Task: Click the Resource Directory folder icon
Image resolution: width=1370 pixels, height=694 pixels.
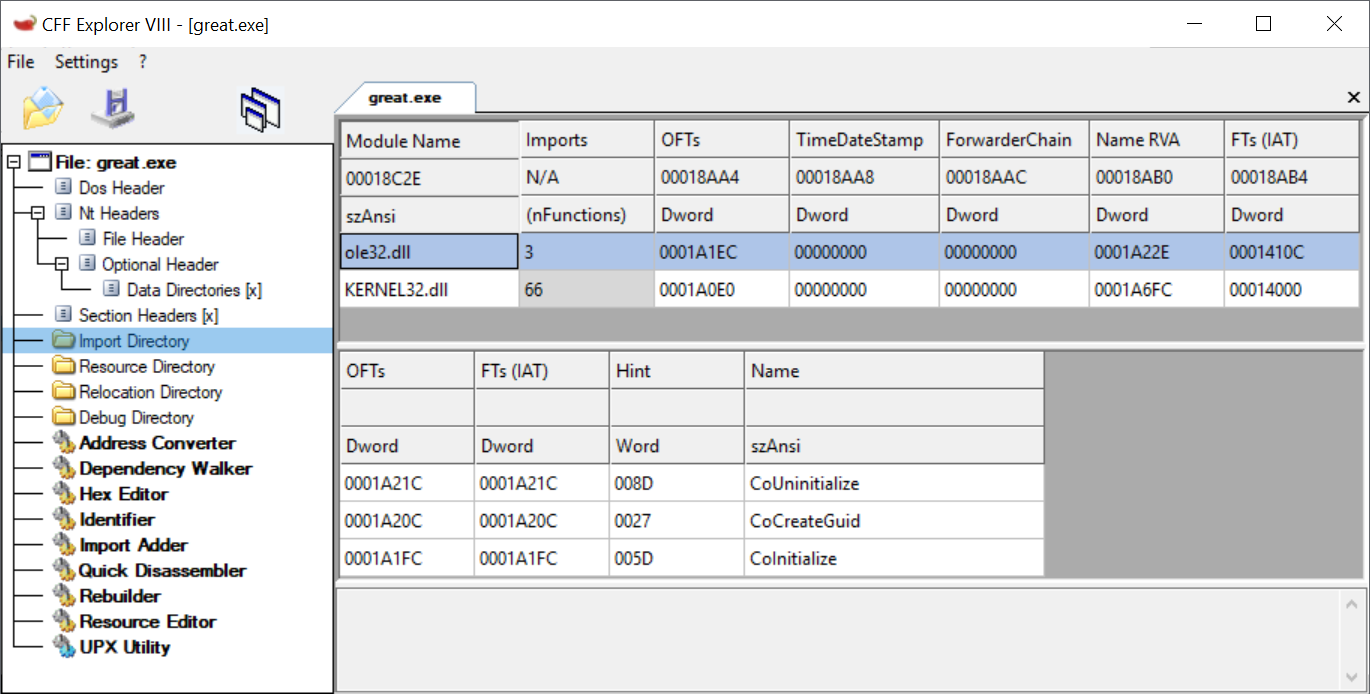Action: pyautogui.click(x=64, y=366)
